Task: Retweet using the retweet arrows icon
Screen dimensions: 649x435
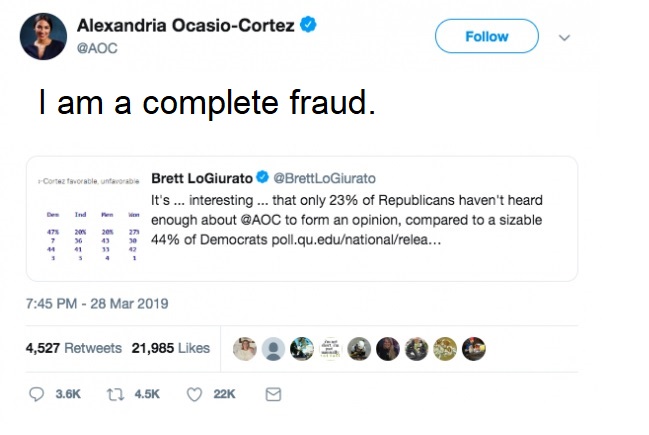Action: (114, 394)
